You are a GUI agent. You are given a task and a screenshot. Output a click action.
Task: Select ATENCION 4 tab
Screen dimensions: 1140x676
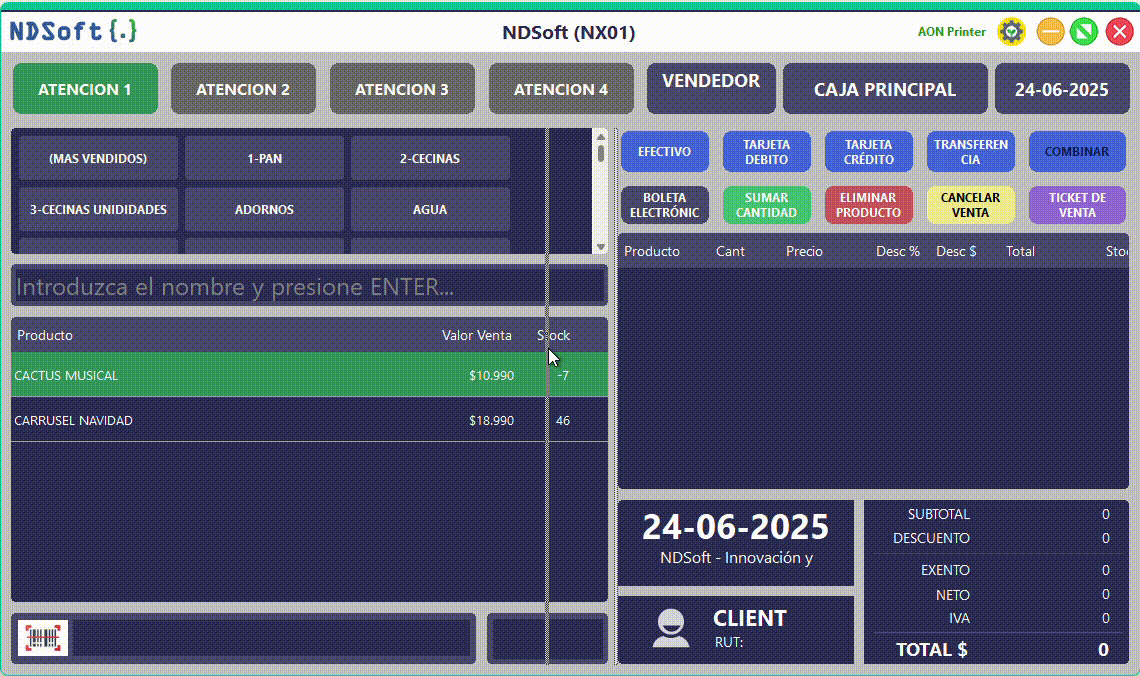click(x=561, y=89)
